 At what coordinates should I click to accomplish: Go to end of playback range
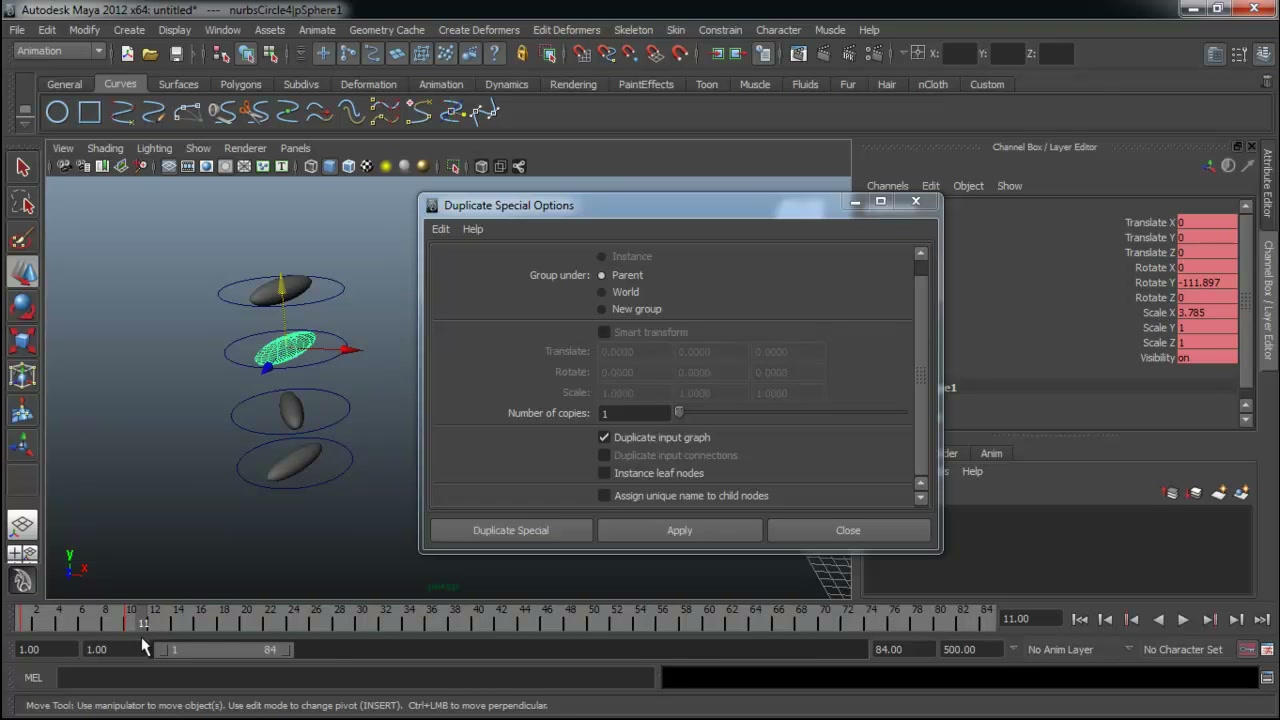pyautogui.click(x=1262, y=620)
